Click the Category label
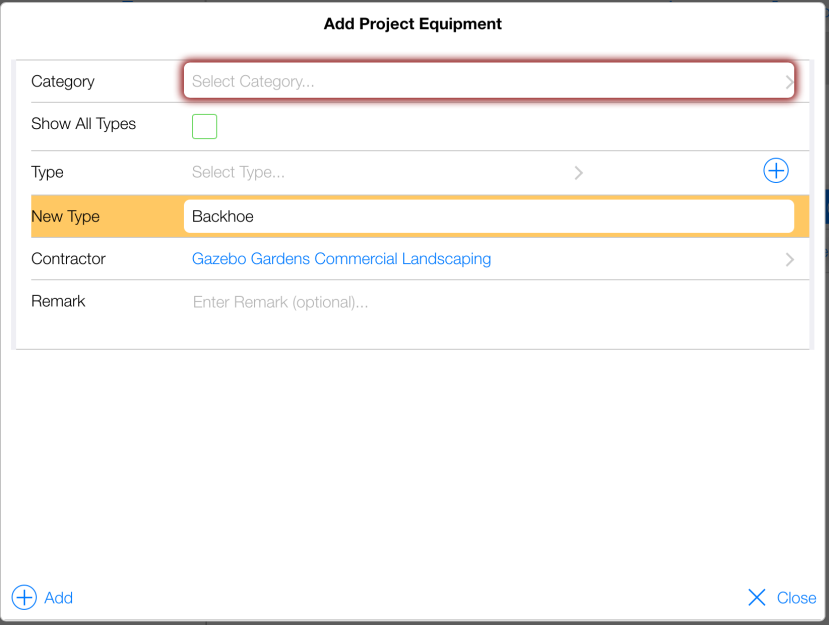 click(63, 81)
